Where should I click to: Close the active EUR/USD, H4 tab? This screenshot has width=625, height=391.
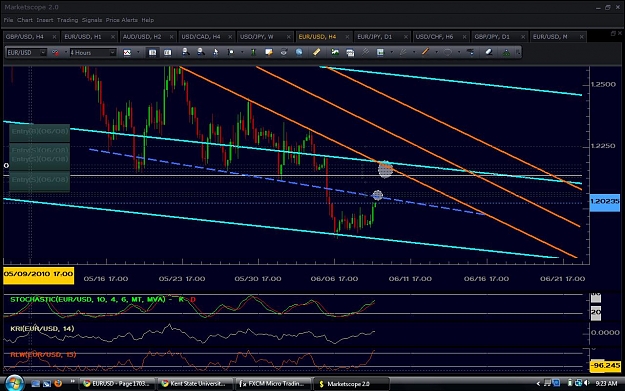coord(347,37)
